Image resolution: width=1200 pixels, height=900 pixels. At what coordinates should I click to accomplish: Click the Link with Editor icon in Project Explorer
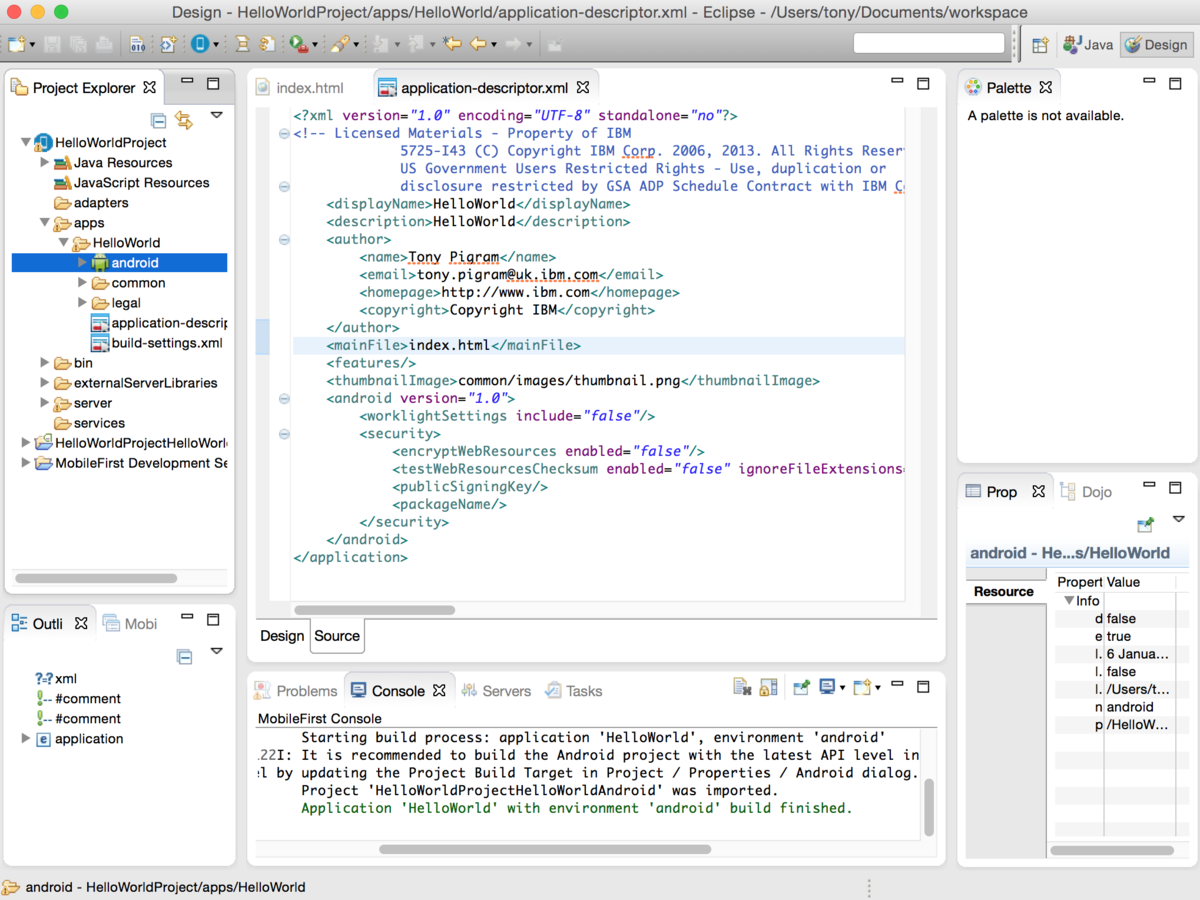tap(184, 120)
